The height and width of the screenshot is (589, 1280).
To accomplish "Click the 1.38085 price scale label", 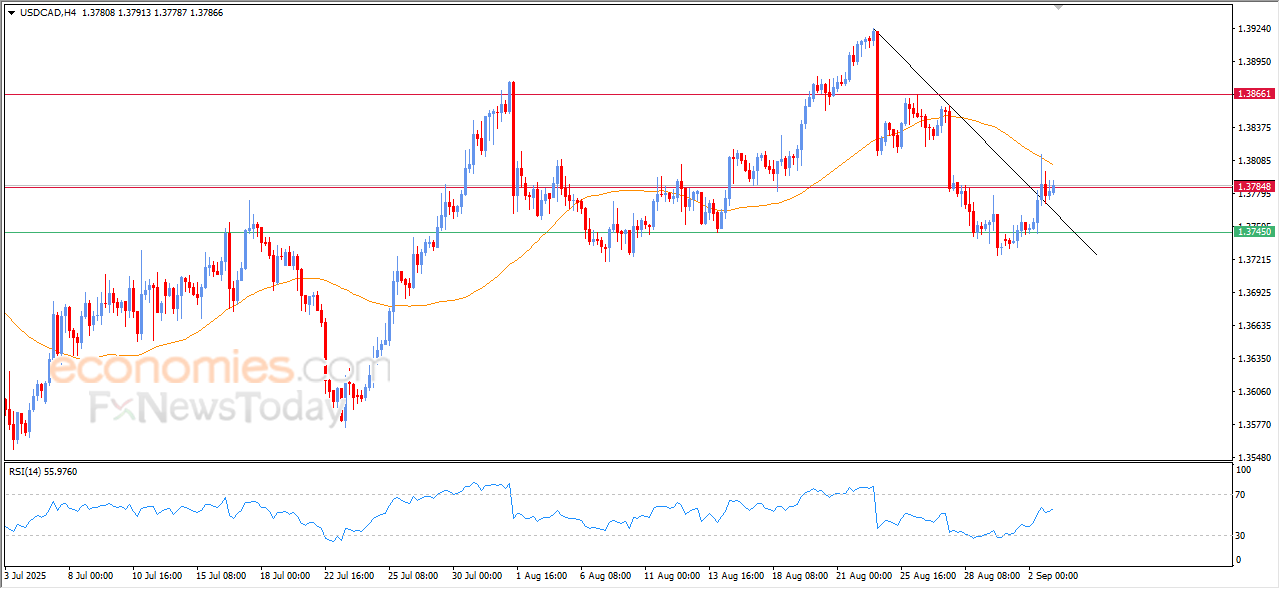I will 1254,161.
